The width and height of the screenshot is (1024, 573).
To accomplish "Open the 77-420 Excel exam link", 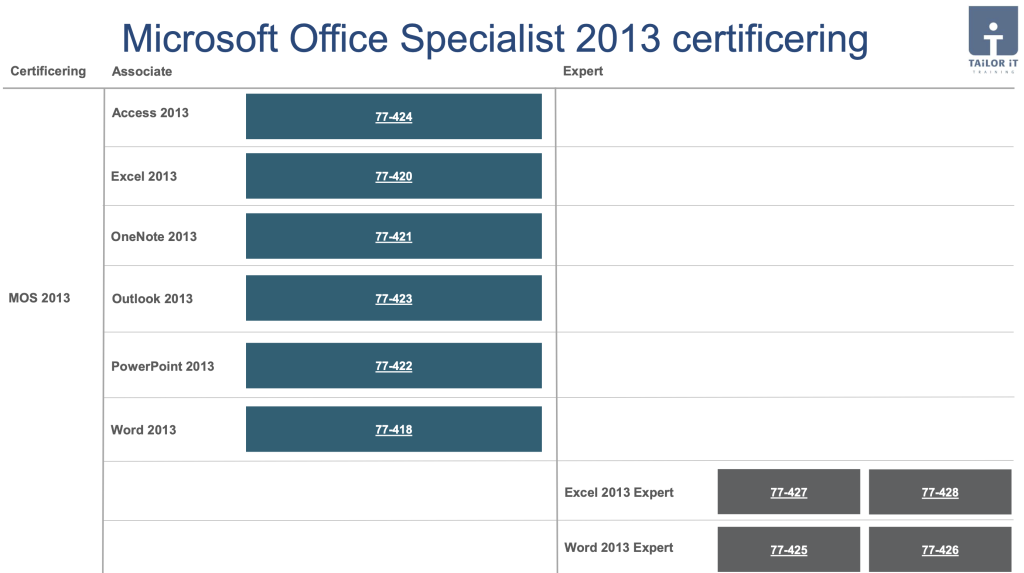I will [x=393, y=176].
